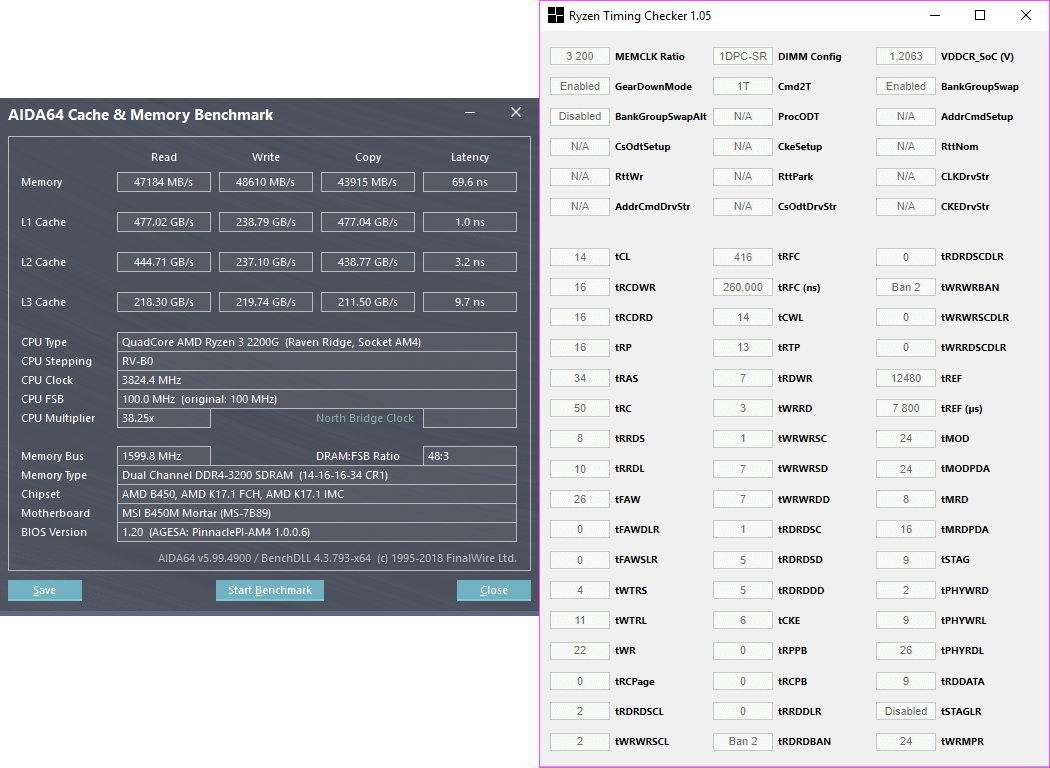Select the Memory Latency 69.6 ns value
The width and height of the screenshot is (1050, 768).
(470, 182)
